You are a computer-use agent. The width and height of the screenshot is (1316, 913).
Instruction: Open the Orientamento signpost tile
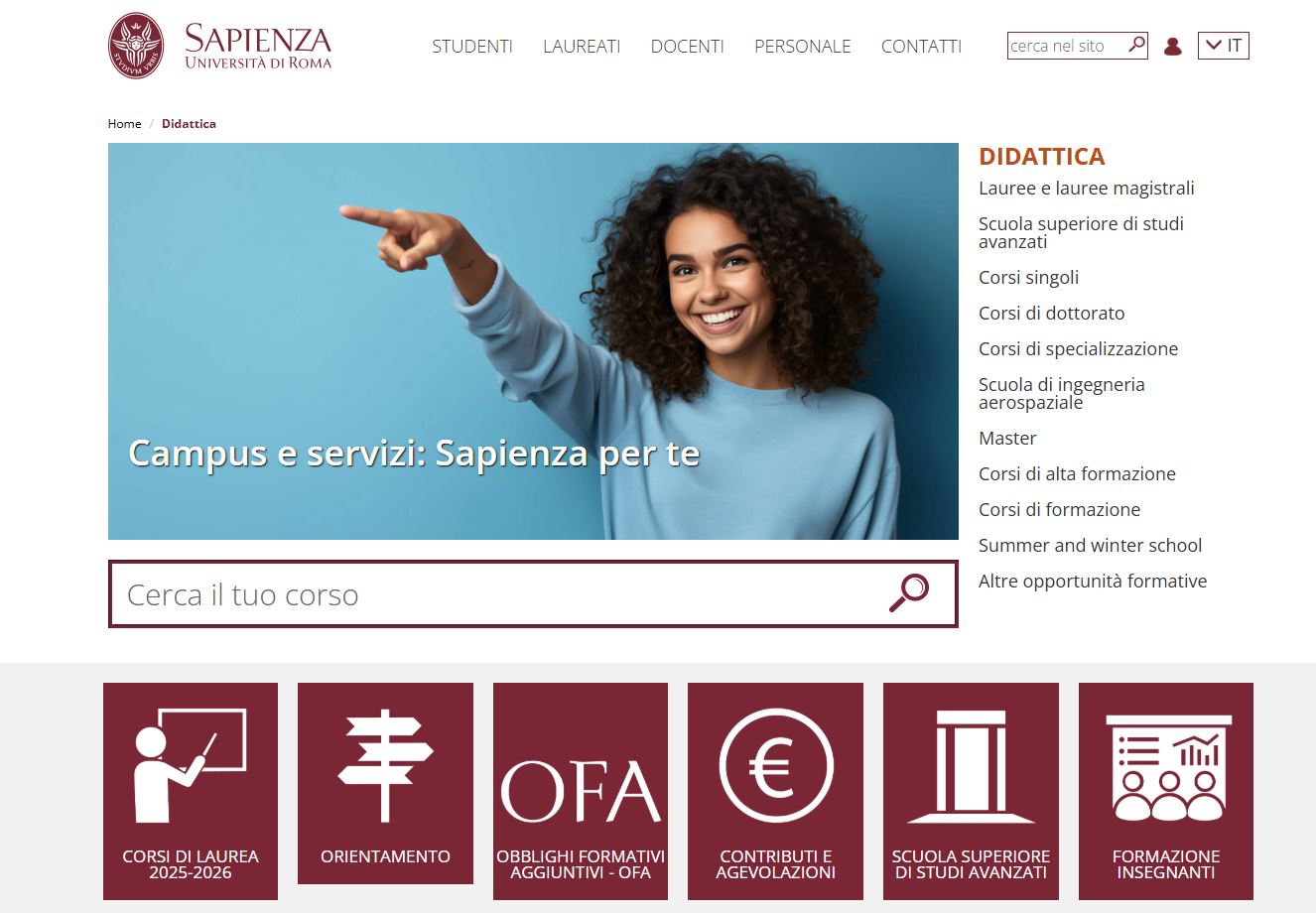pyautogui.click(x=385, y=783)
